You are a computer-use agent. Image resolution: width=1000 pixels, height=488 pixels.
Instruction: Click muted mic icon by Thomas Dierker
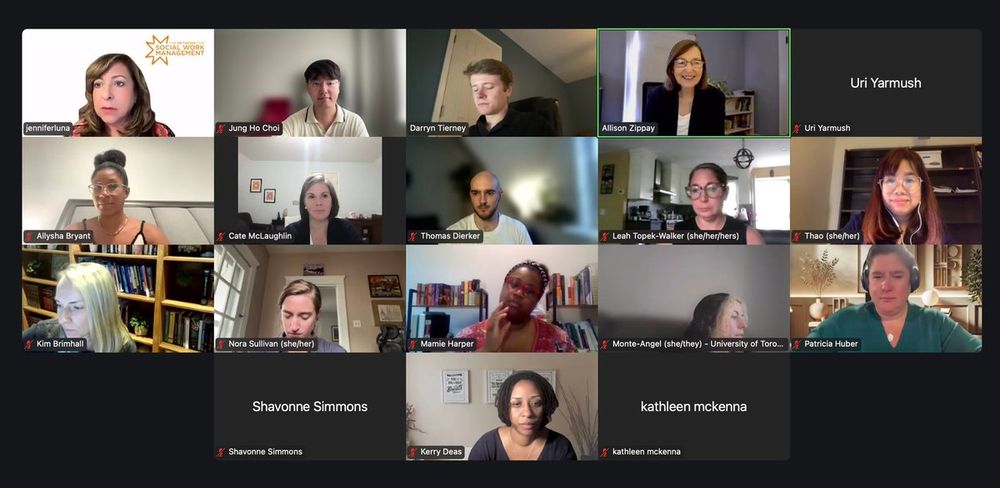[413, 237]
